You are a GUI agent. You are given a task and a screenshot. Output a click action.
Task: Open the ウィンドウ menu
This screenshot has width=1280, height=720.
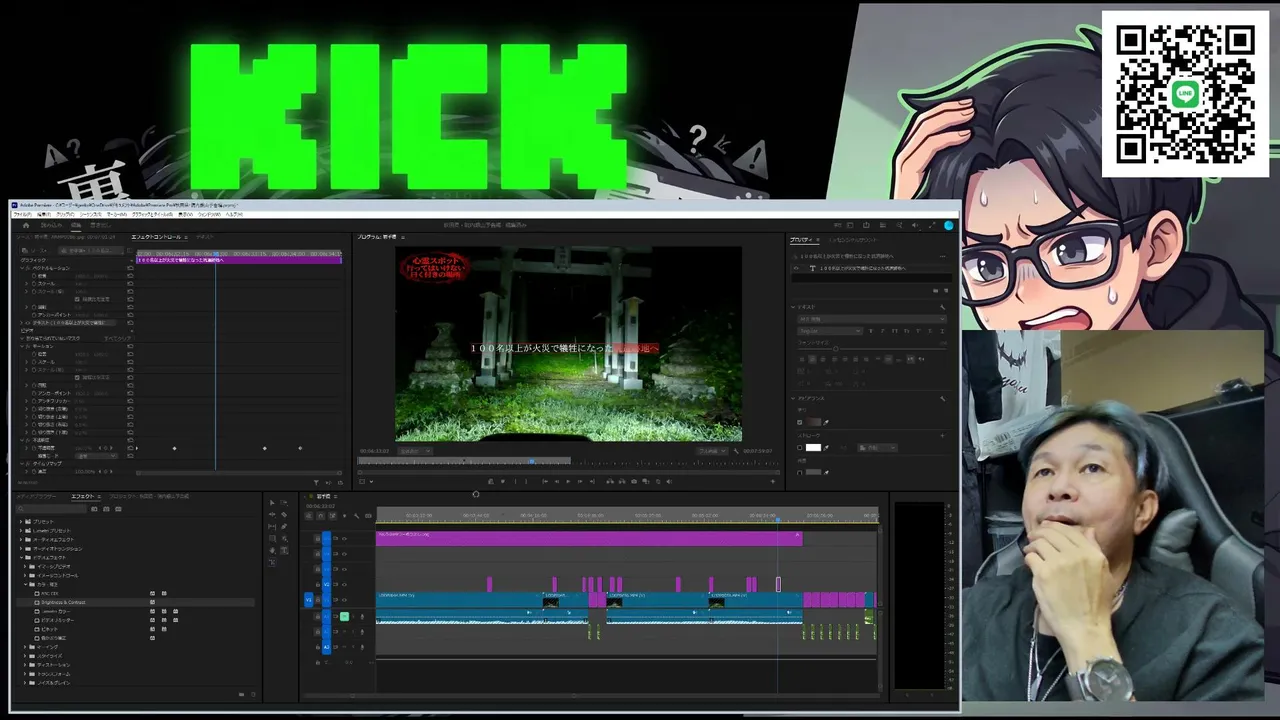pos(209,214)
